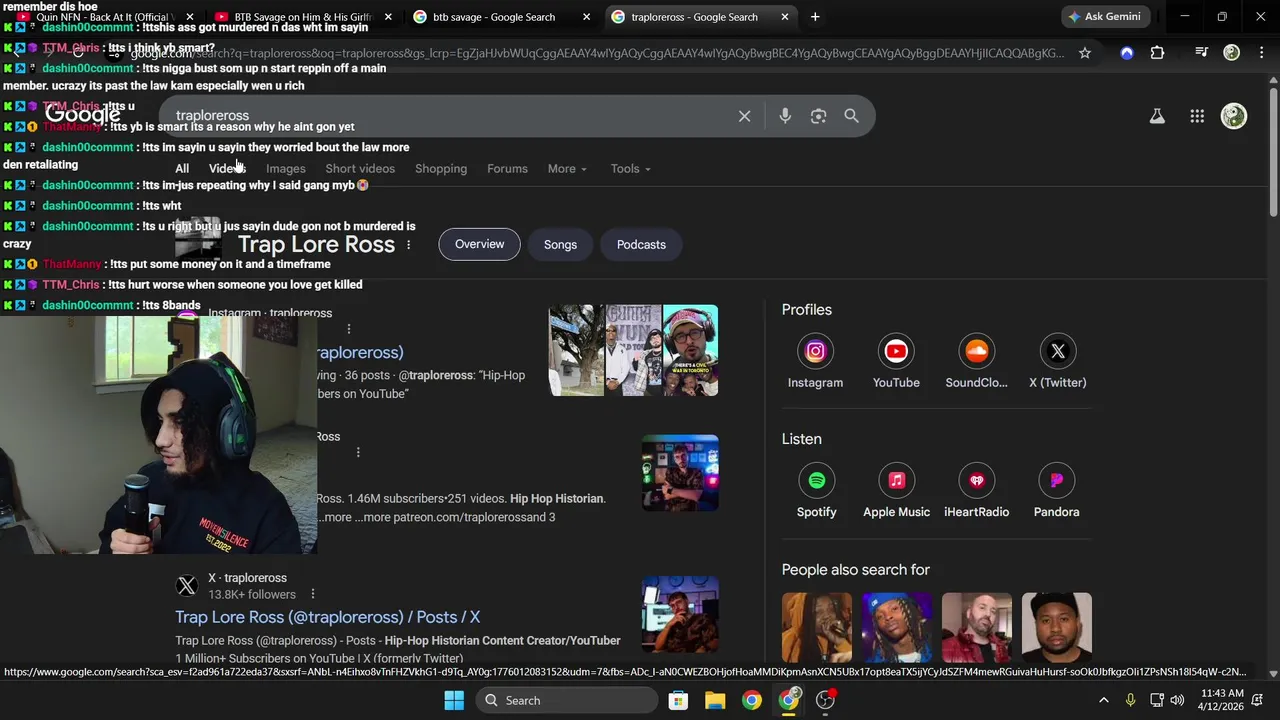Select the Forums filter
Image resolution: width=1280 pixels, height=720 pixels.
507,169
